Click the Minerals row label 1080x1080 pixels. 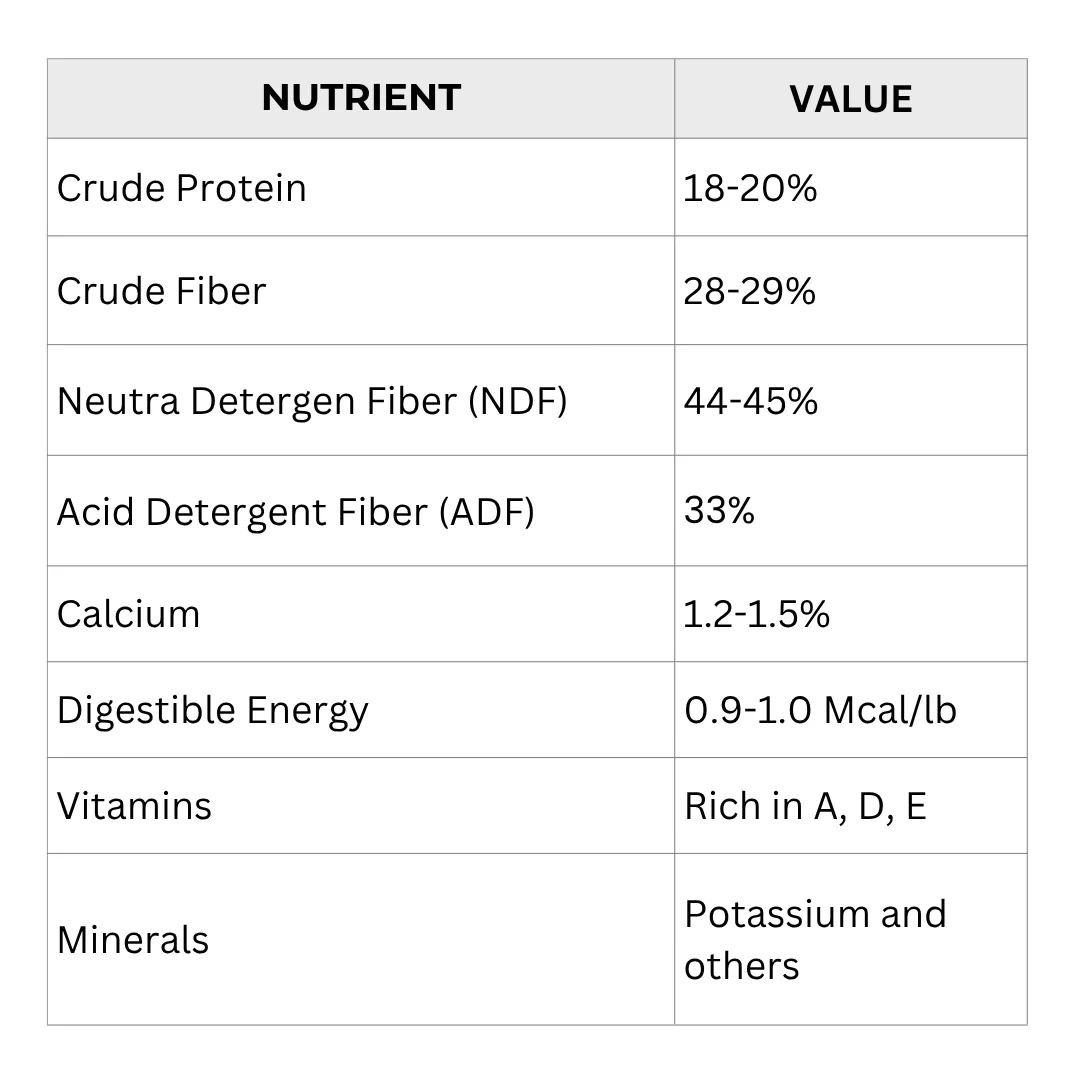132,940
